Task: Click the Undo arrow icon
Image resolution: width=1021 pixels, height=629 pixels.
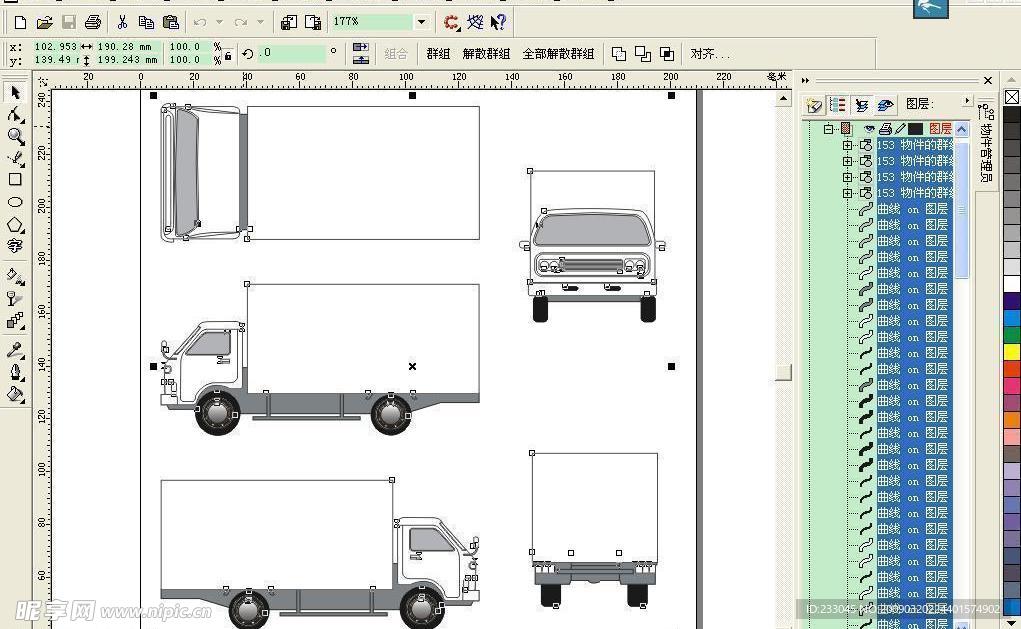Action: [x=200, y=23]
